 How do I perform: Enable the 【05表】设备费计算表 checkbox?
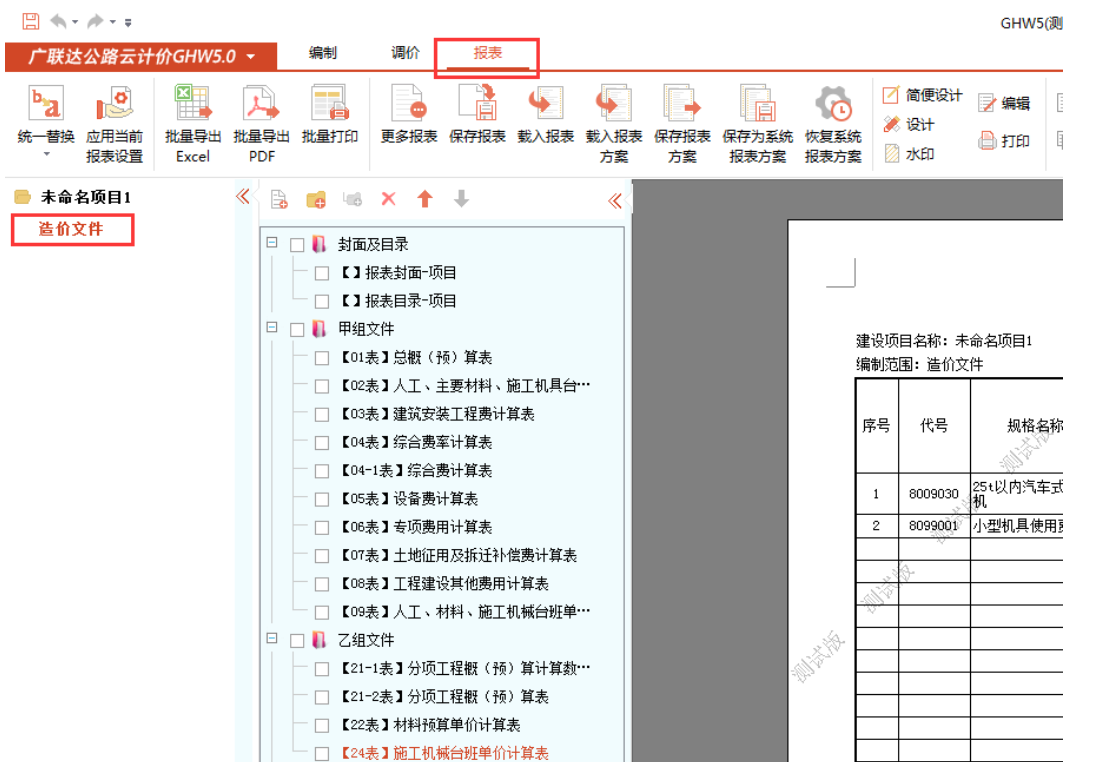321,499
